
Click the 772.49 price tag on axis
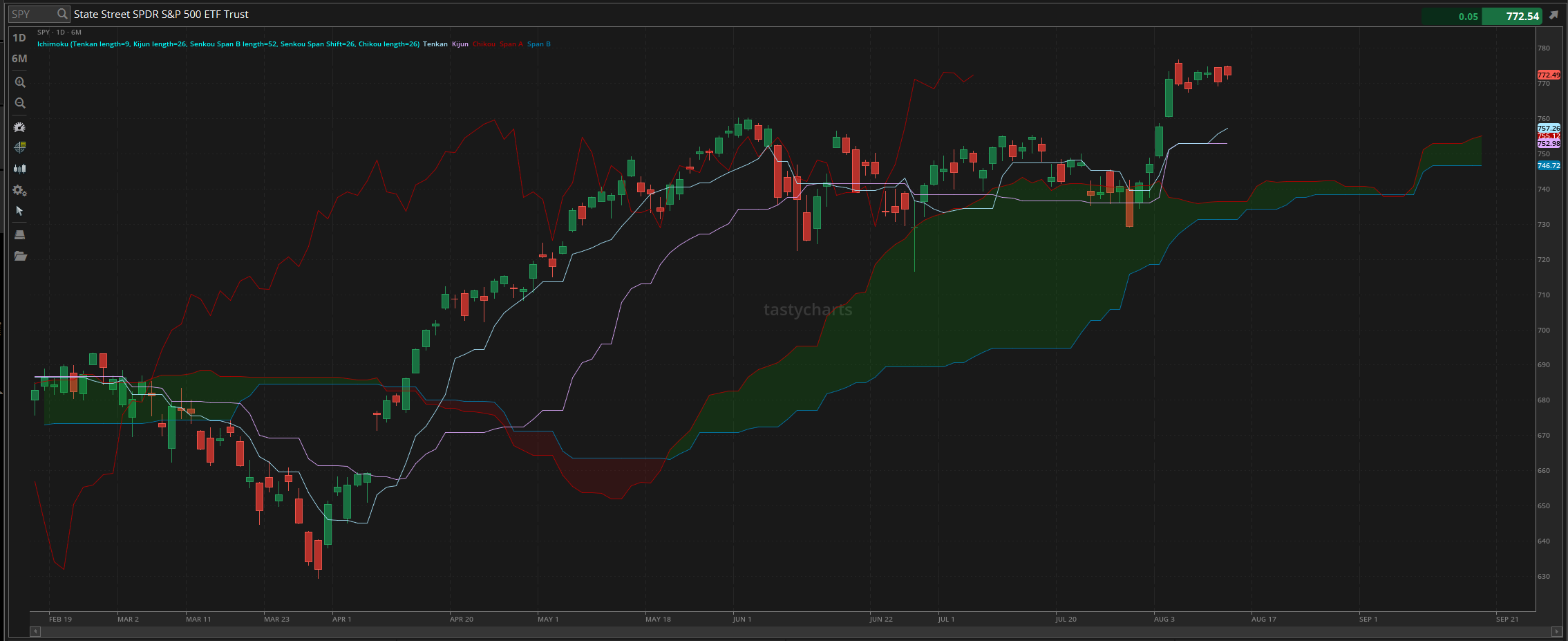pos(1549,75)
